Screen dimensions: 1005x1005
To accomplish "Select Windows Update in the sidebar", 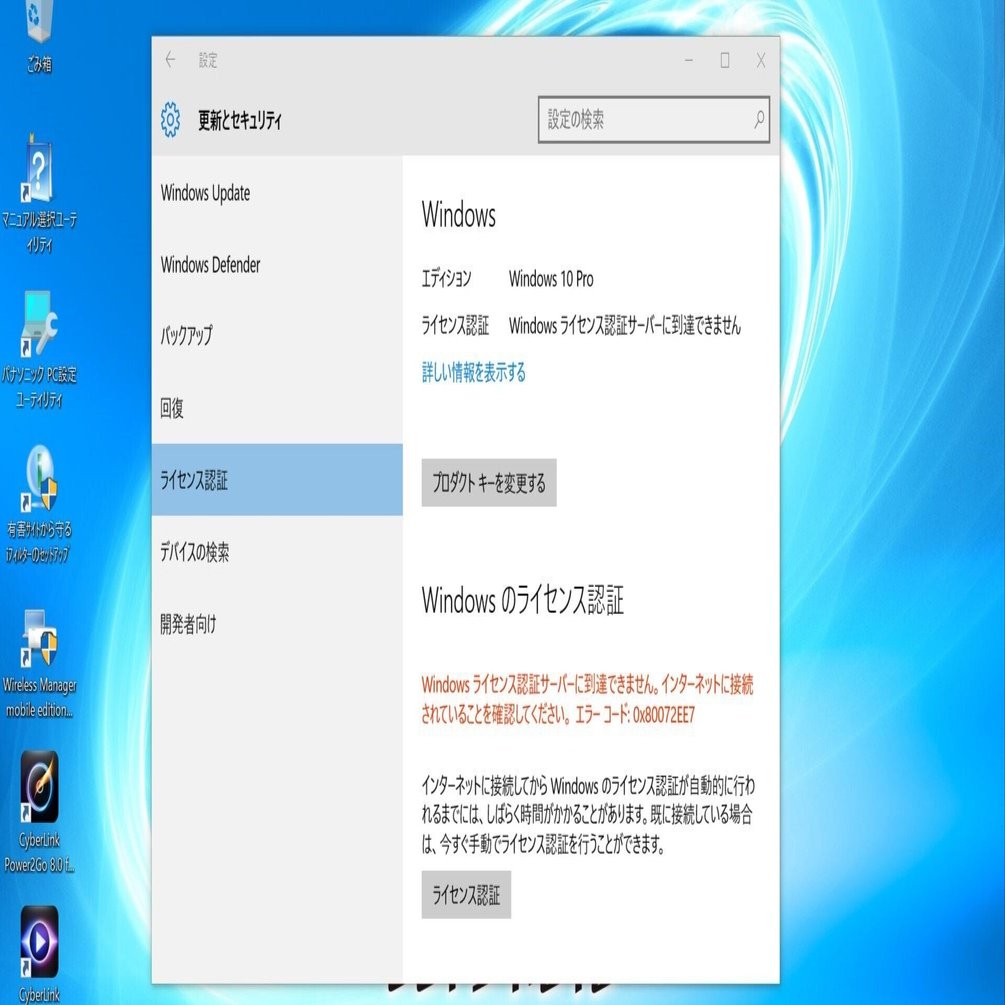I will 206,194.
